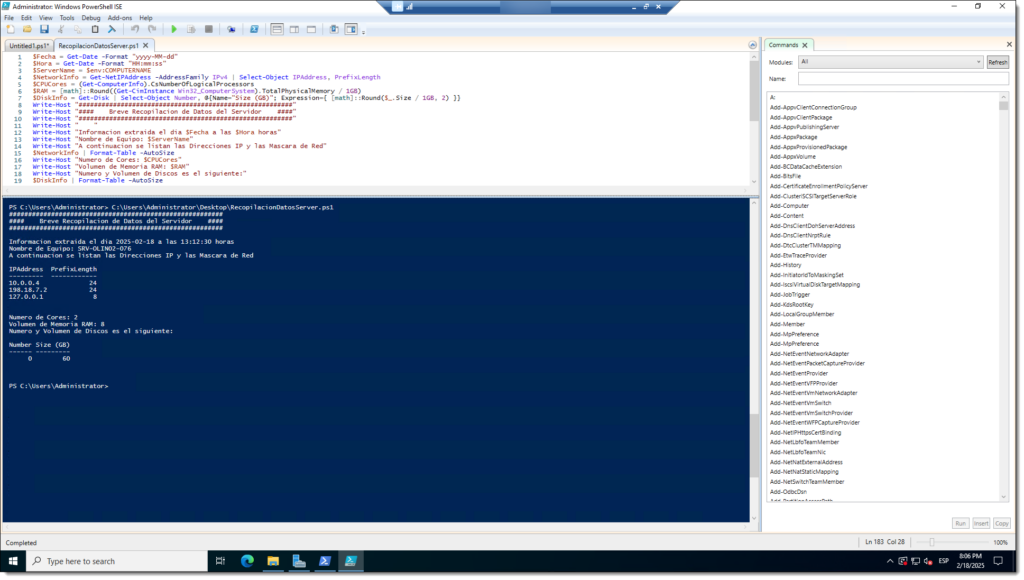Click the taskbar search box
The image size is (1024, 580).
pos(117,561)
